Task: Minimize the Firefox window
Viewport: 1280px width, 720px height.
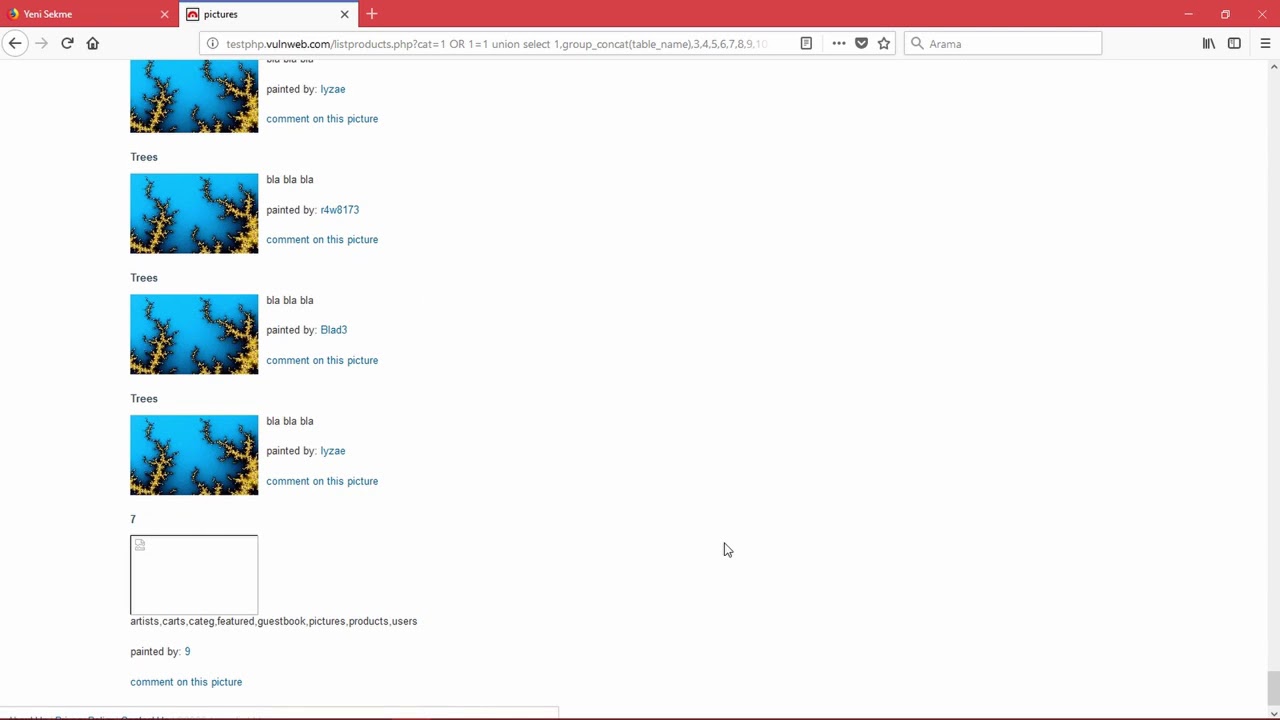Action: 1188,14
